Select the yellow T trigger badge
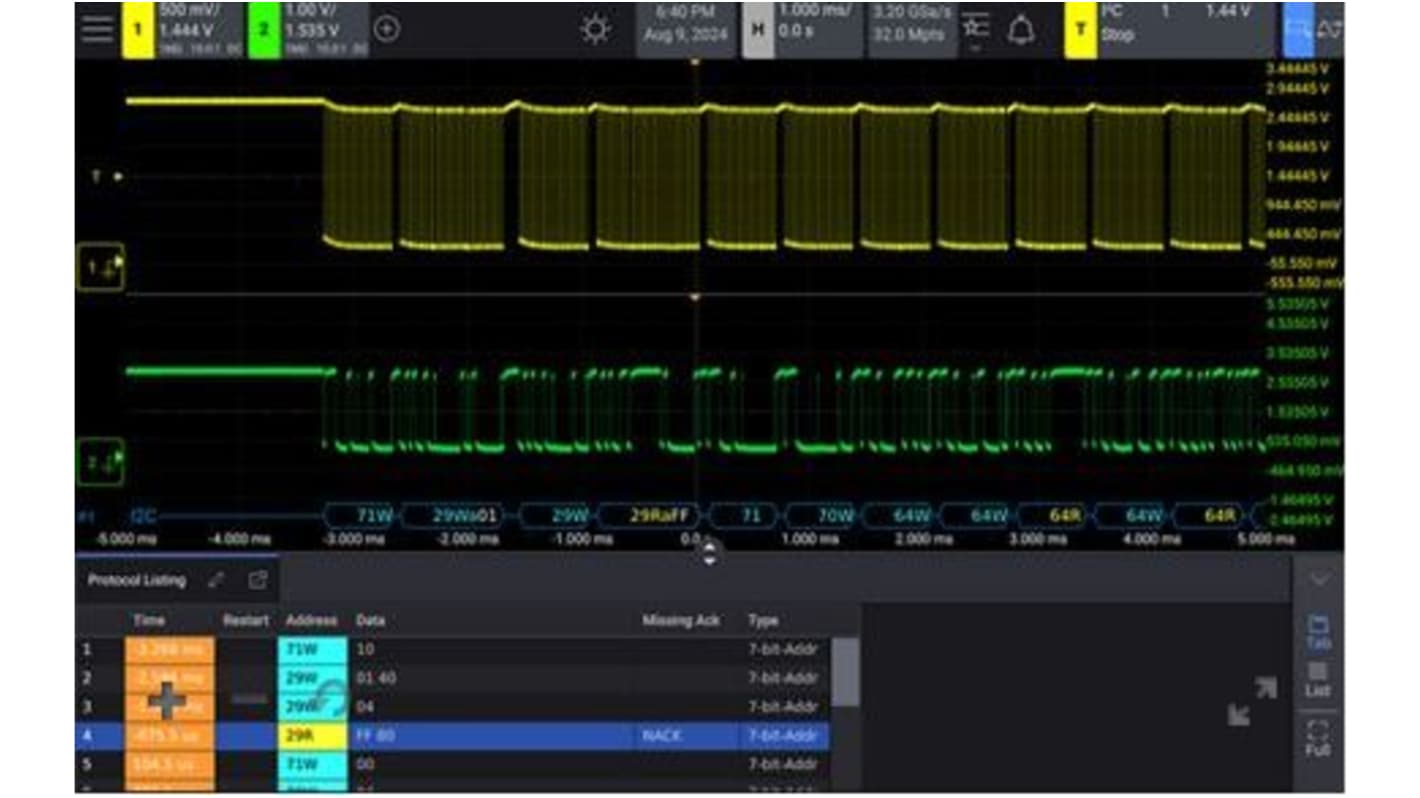Viewport: 1420px width, 798px height. pyautogui.click(x=1080, y=30)
